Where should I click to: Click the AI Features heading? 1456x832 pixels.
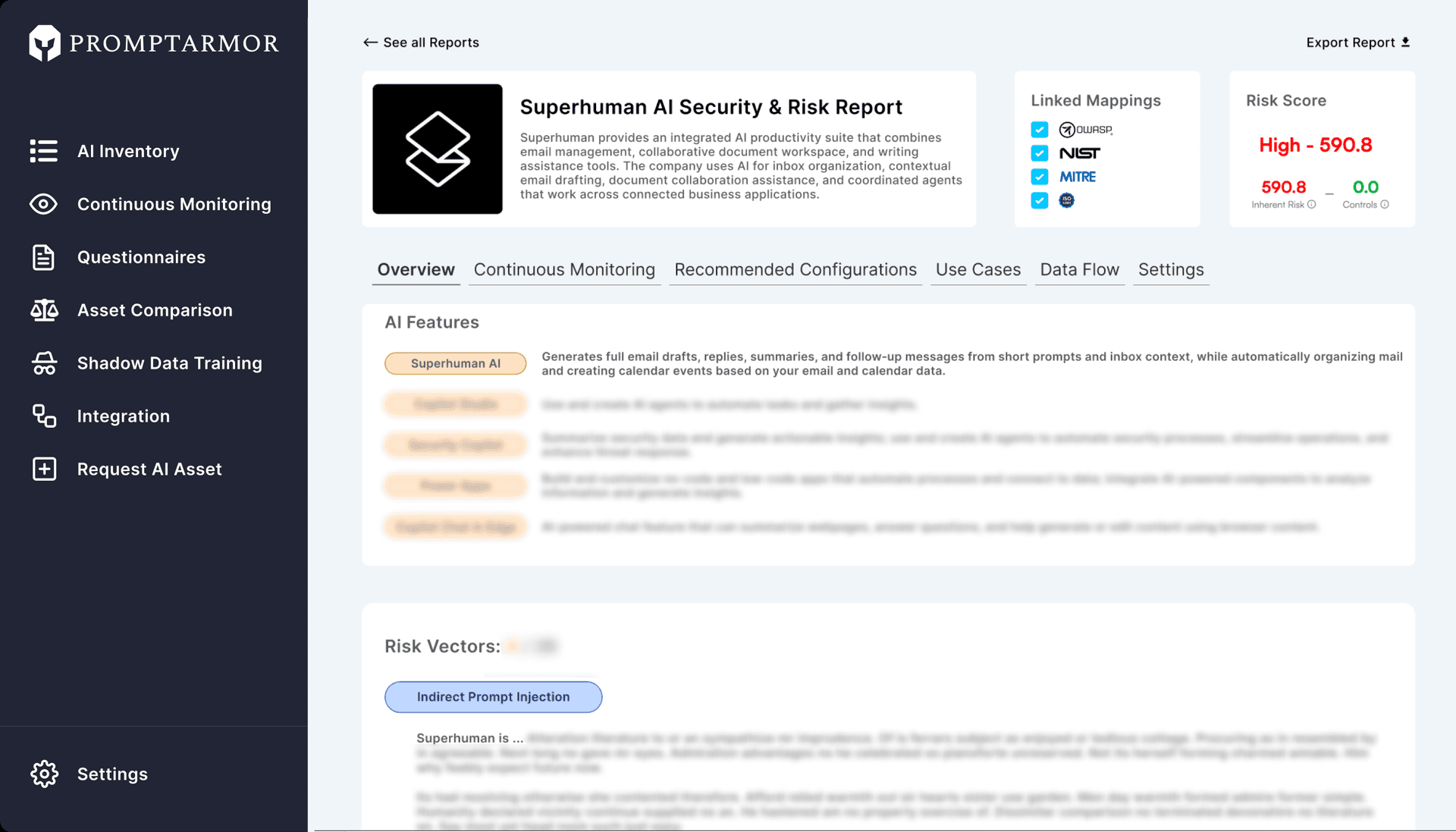pos(432,322)
